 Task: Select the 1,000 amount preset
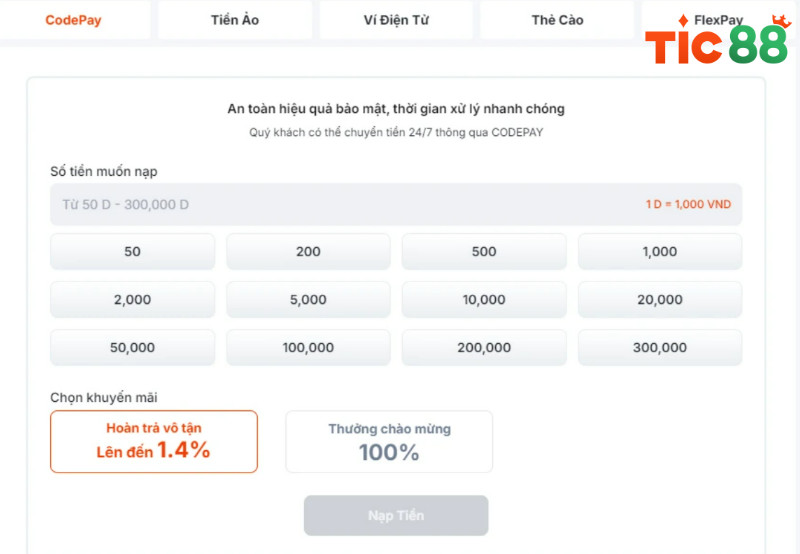click(x=660, y=252)
